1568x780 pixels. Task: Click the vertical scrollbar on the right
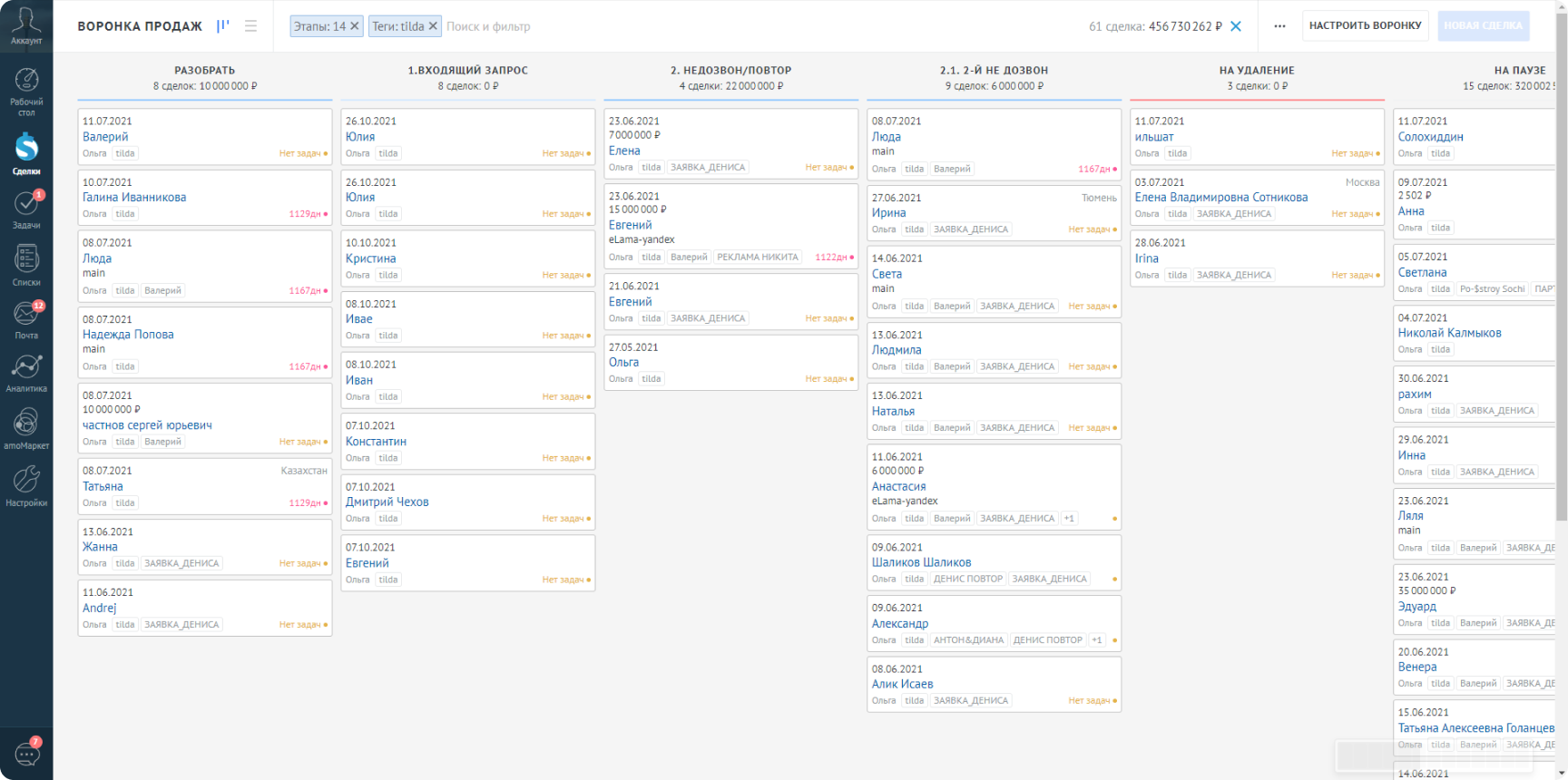pyautogui.click(x=1561, y=272)
